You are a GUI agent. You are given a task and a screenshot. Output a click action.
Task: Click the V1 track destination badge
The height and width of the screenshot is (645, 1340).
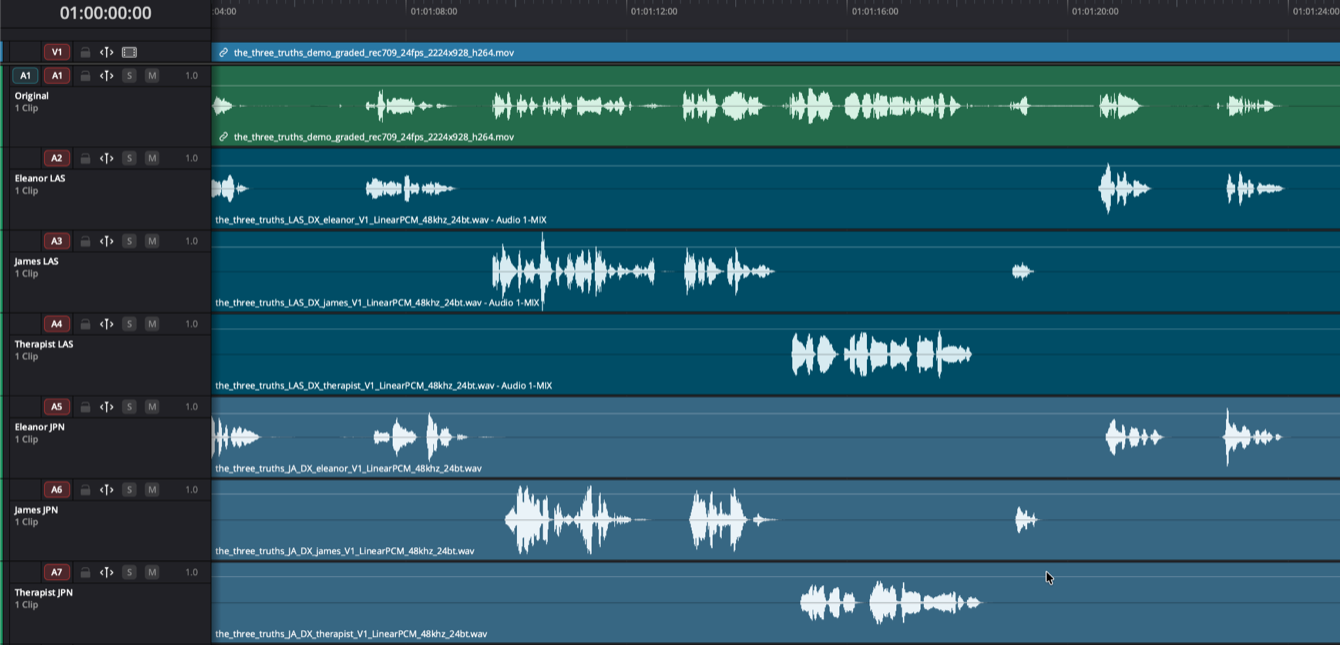coord(57,52)
